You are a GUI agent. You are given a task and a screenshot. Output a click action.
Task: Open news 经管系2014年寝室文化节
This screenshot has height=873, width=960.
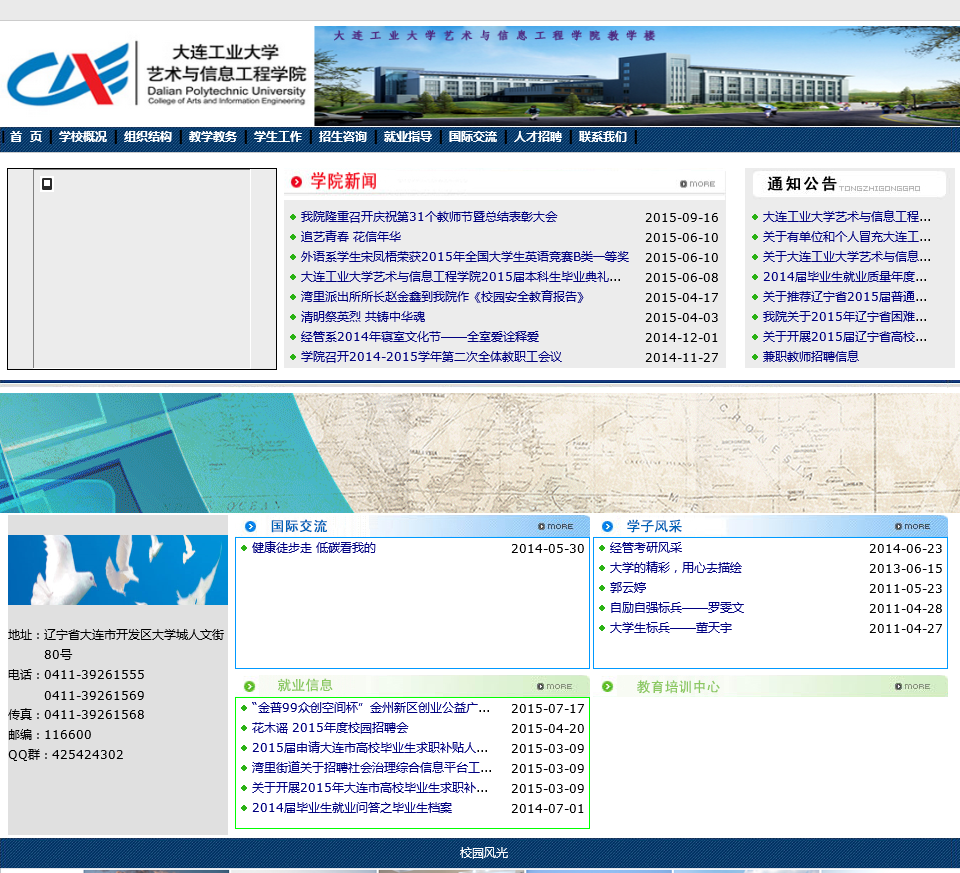click(419, 337)
